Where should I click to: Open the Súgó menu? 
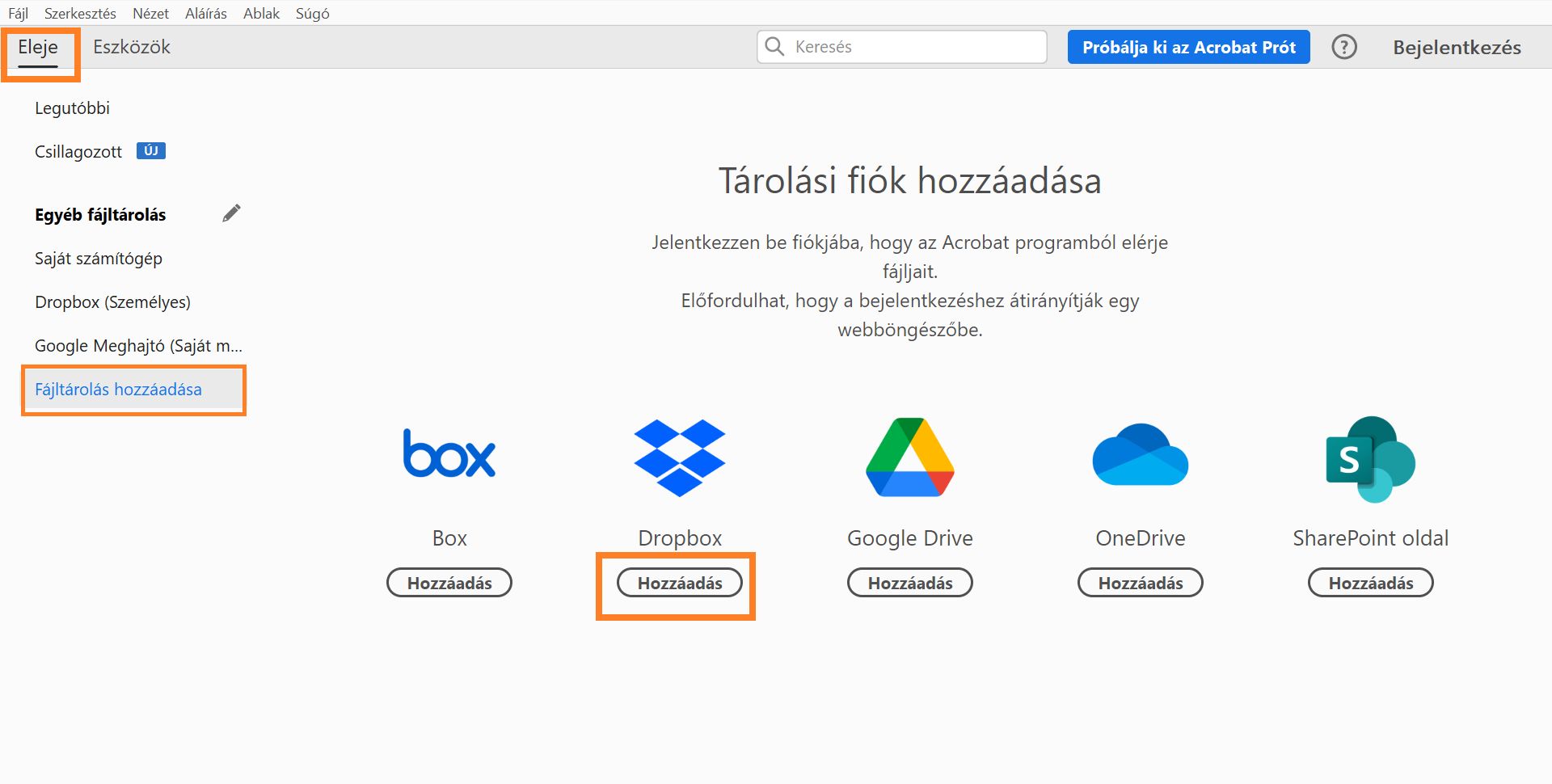pos(312,12)
